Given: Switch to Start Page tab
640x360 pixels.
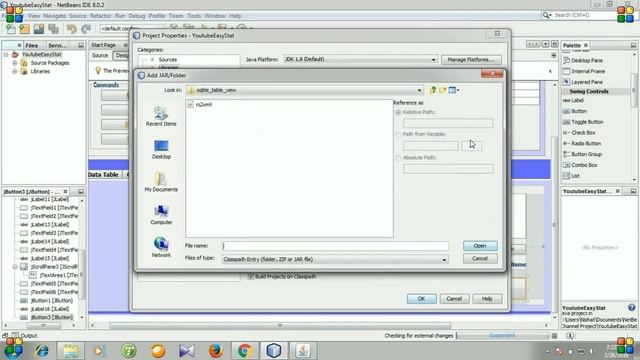Looking at the screenshot, I should tap(103, 45).
